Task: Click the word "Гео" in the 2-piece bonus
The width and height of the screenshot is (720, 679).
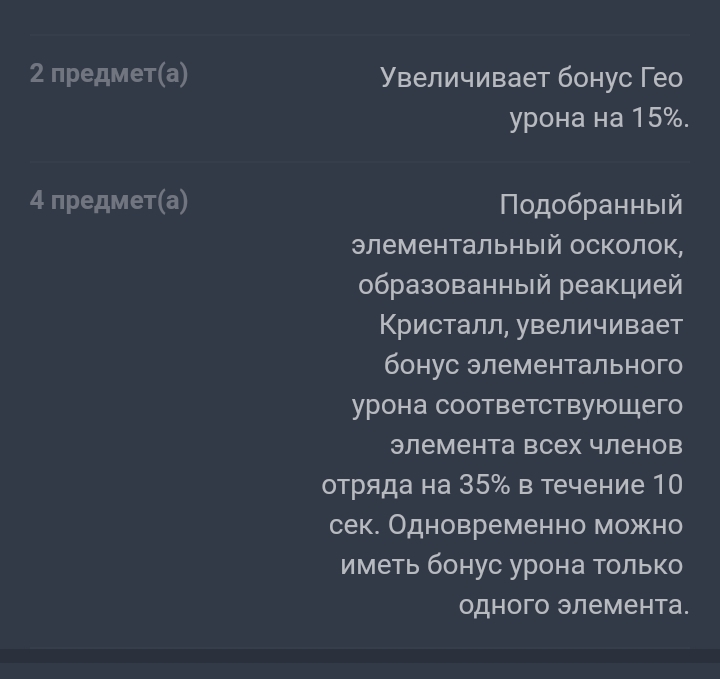Action: coord(660,77)
